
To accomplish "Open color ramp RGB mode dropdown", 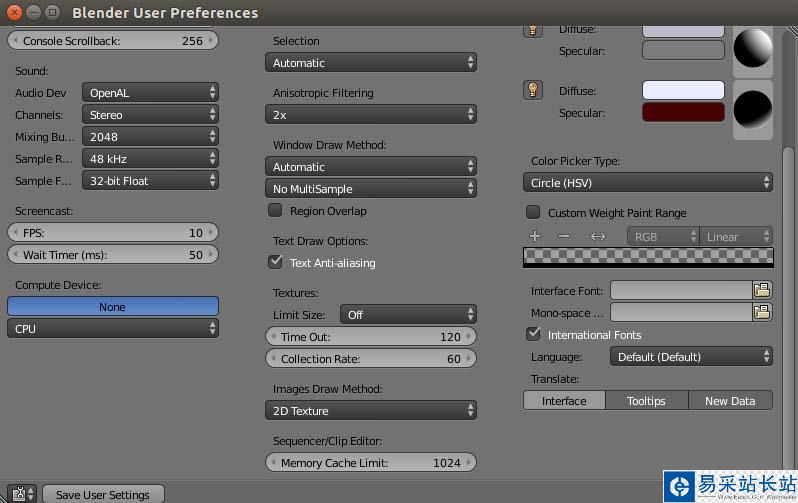I will (663, 236).
